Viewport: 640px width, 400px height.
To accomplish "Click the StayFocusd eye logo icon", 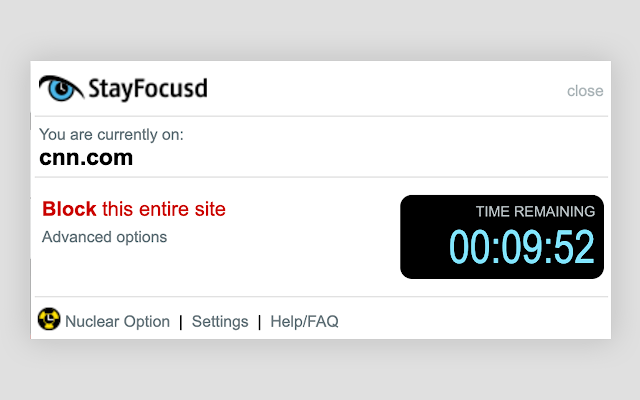I will click(61, 88).
